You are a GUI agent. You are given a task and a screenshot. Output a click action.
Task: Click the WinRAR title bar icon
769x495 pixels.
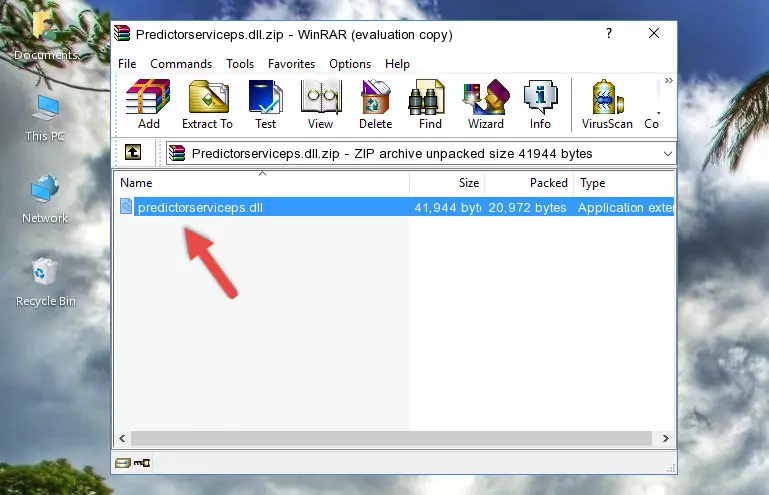[122, 34]
